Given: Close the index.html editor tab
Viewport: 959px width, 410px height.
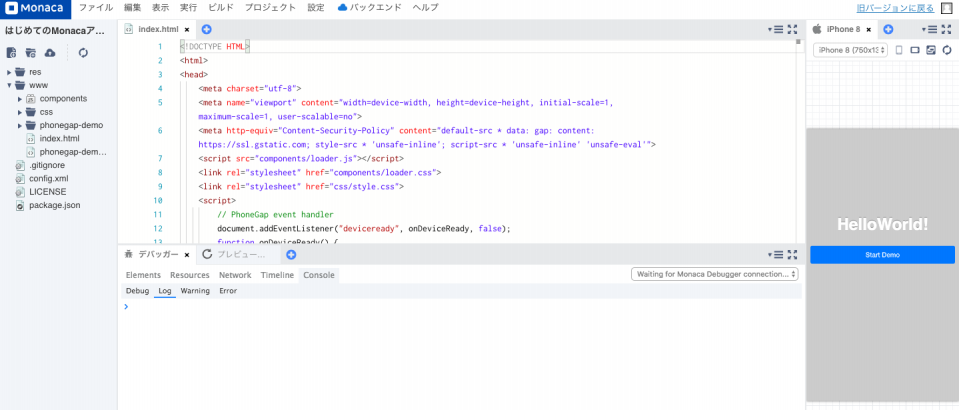Looking at the screenshot, I should pyautogui.click(x=187, y=29).
